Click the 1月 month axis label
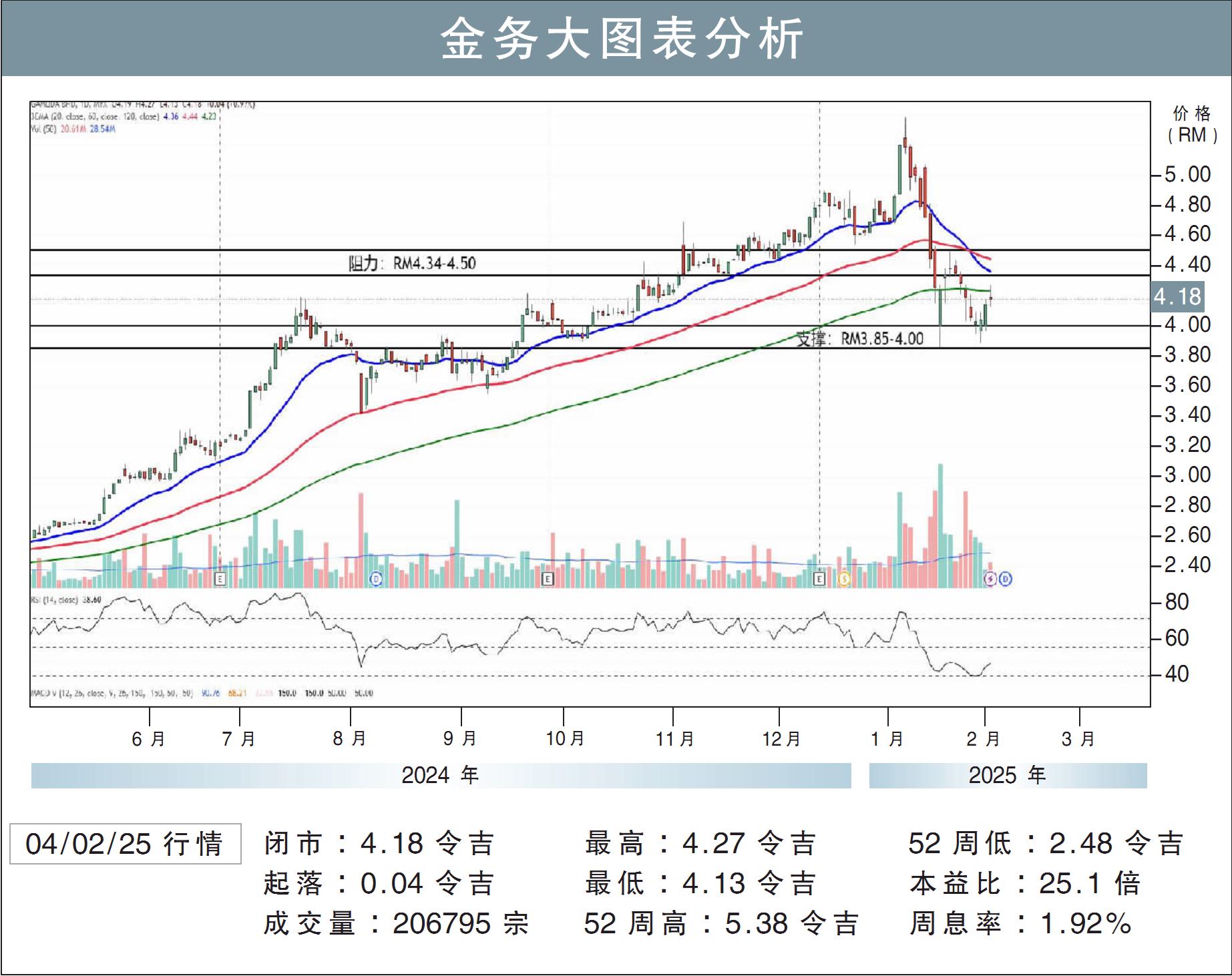Screen dimensions: 1232x976 point(887,739)
